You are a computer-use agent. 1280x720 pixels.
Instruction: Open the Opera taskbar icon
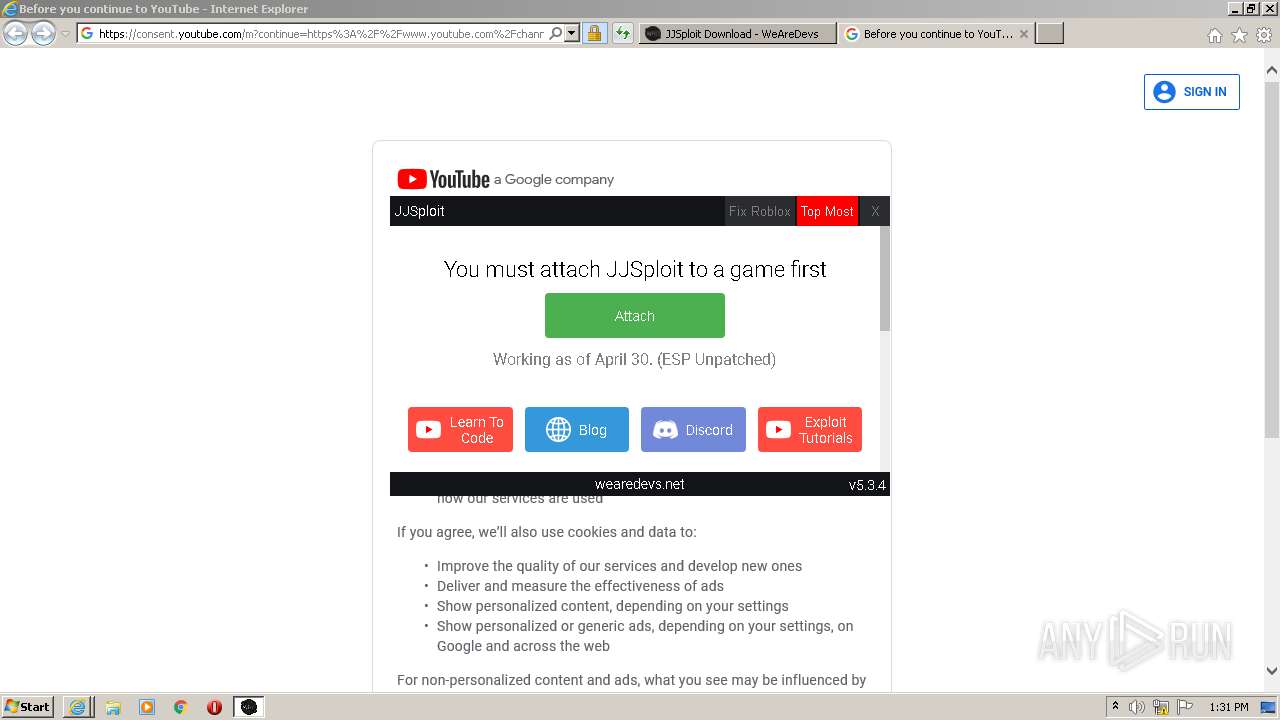click(x=214, y=707)
